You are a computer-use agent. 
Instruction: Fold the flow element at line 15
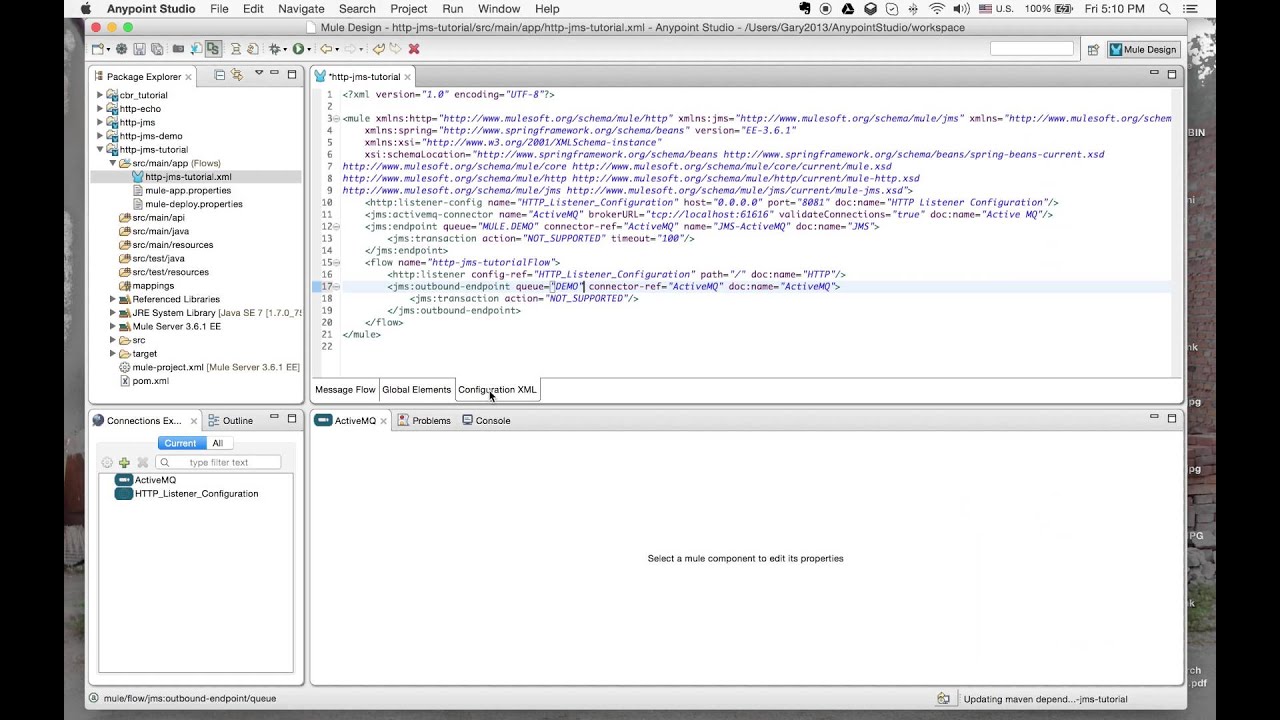pyautogui.click(x=336, y=262)
